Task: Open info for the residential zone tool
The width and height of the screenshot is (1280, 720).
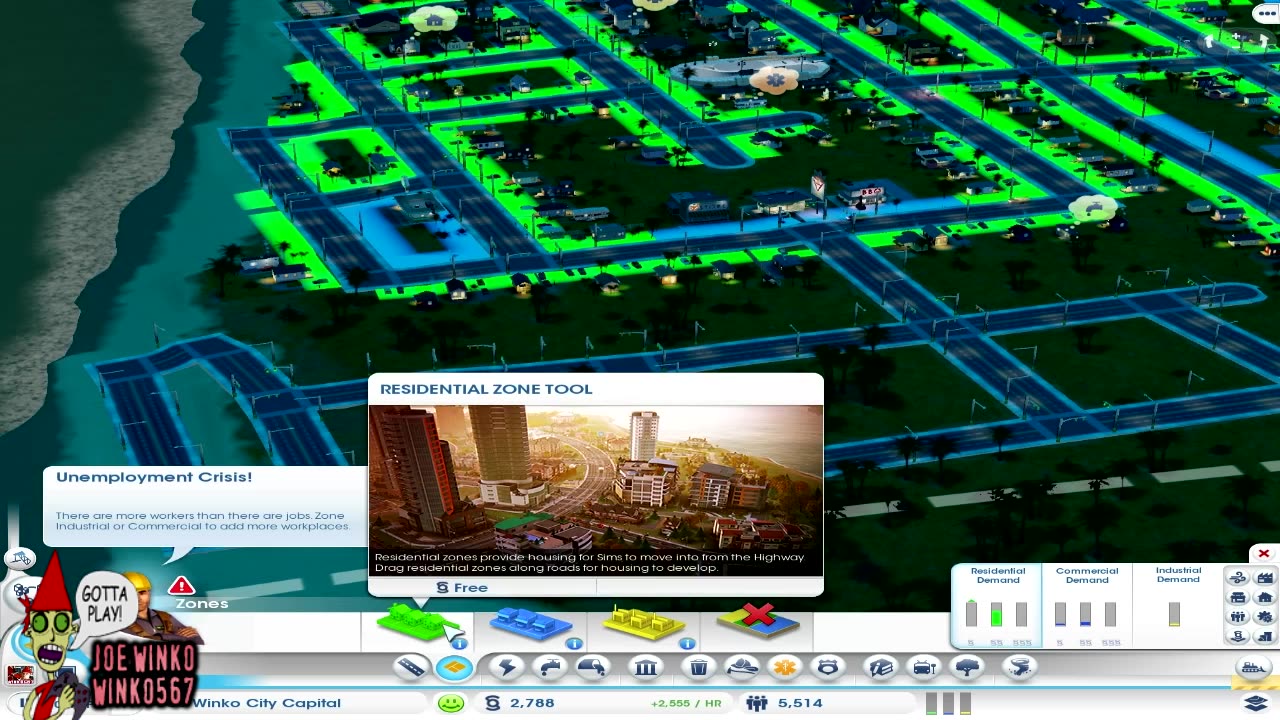Action: pos(460,643)
